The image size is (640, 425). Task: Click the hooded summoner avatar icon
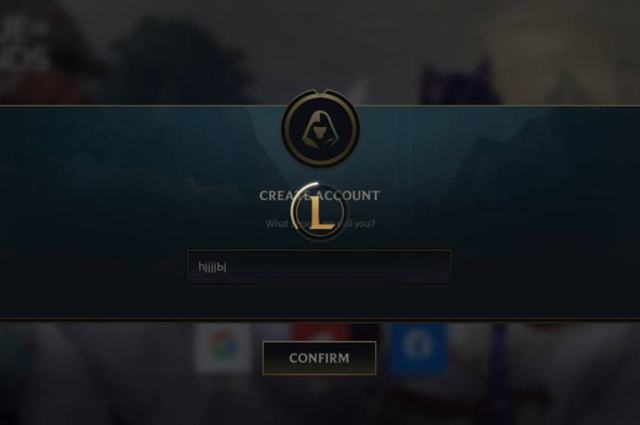(320, 130)
